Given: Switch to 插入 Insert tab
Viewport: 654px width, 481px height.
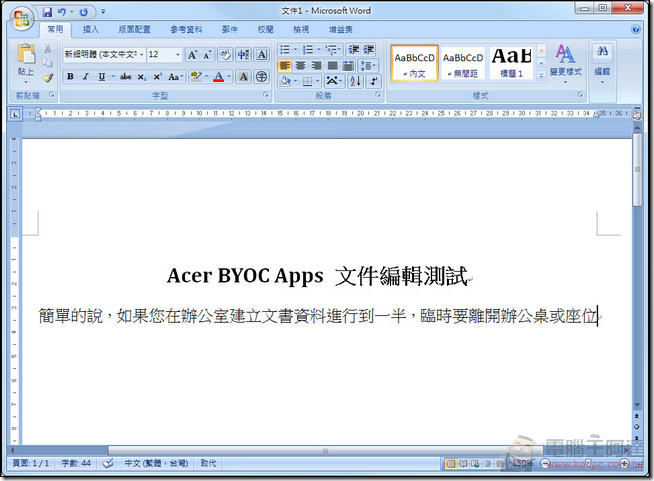Looking at the screenshot, I should point(91,29).
